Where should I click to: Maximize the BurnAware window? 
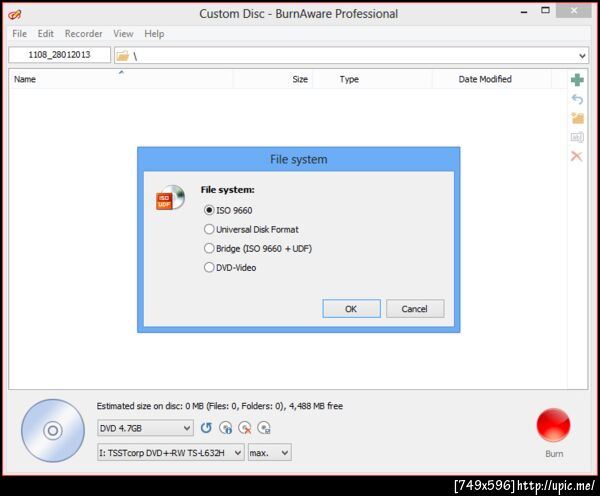coord(545,11)
